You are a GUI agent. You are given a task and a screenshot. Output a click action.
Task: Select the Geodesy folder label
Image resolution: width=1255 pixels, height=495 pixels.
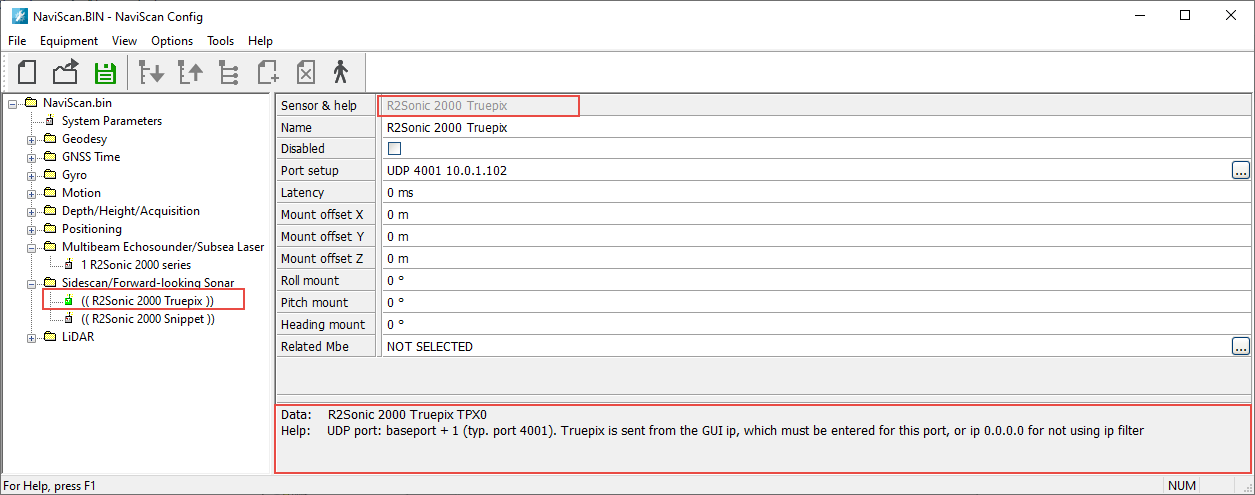[84, 139]
